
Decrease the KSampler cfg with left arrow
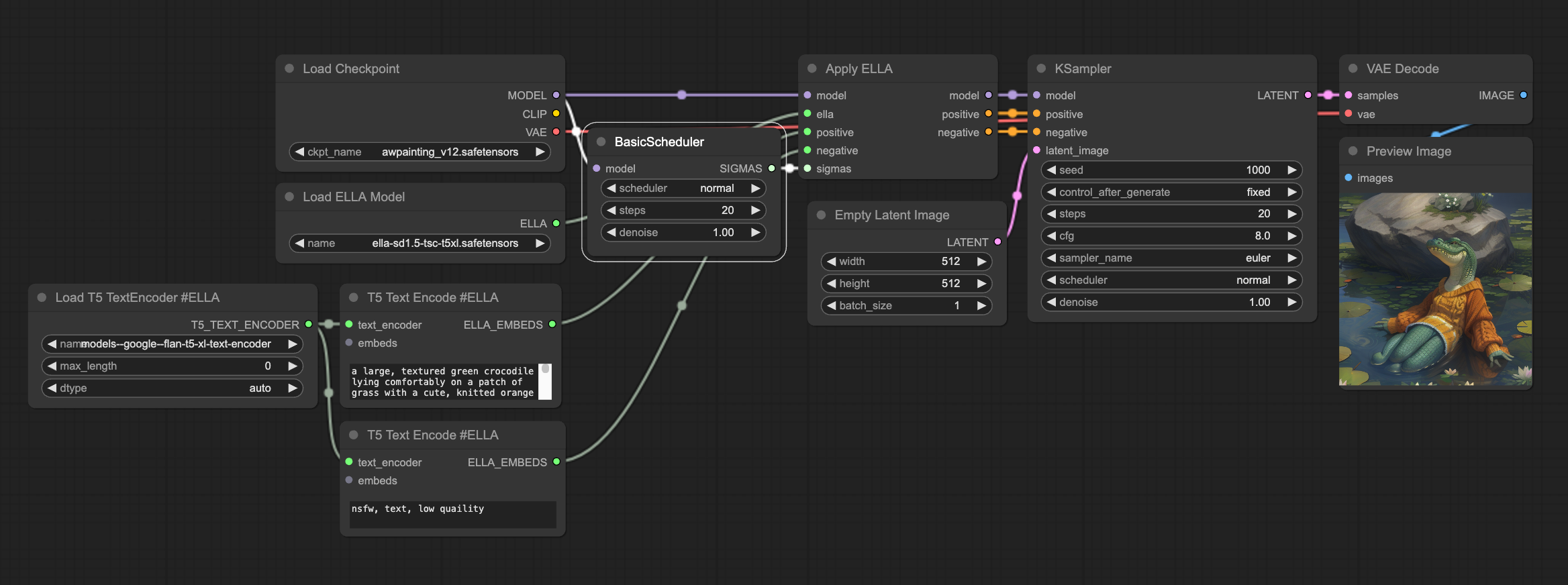(x=1051, y=235)
